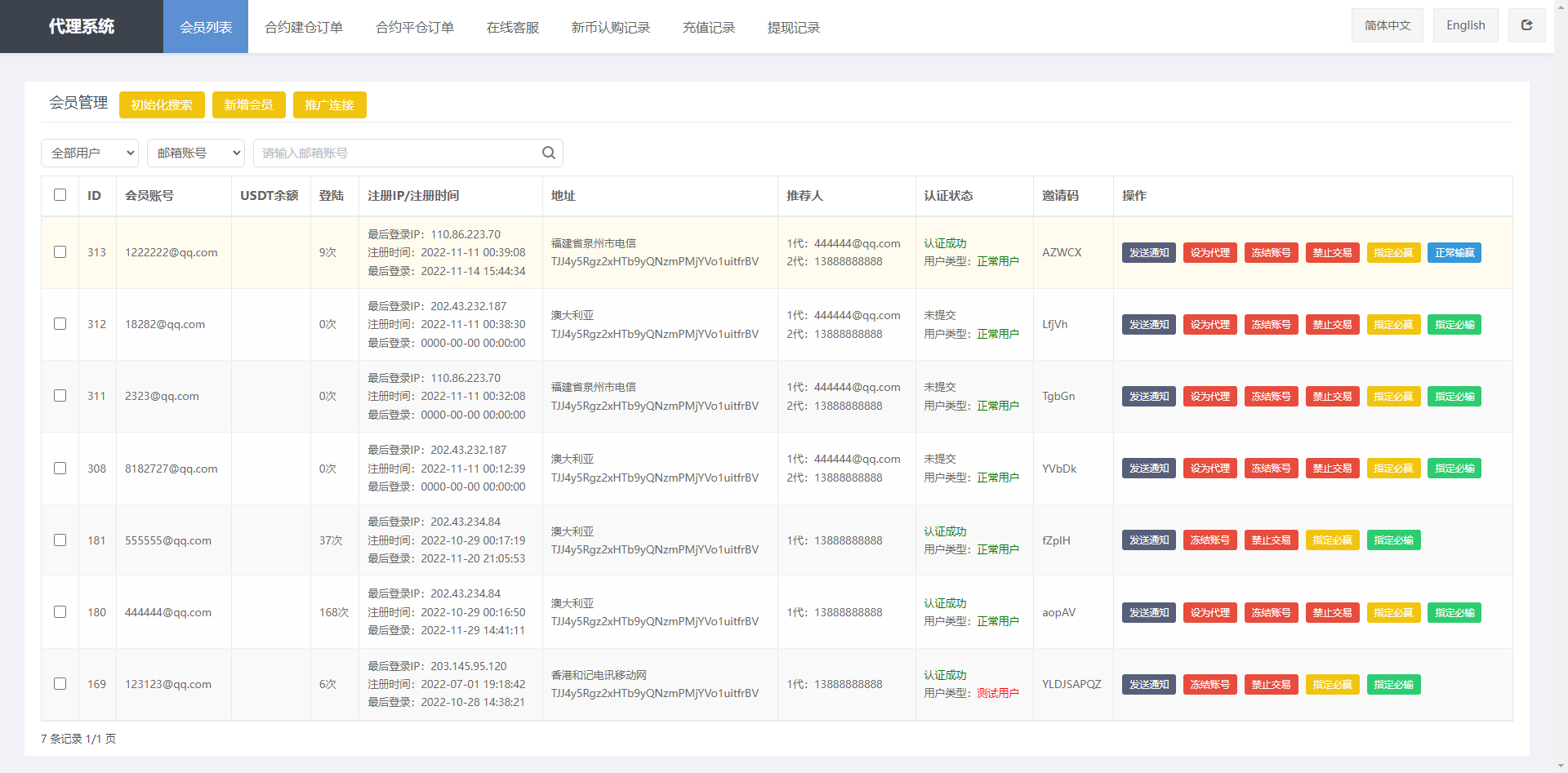Screen dimensions: 1568x773
Task: Click the blue 正常输赢 button
Action: [x=1454, y=252]
